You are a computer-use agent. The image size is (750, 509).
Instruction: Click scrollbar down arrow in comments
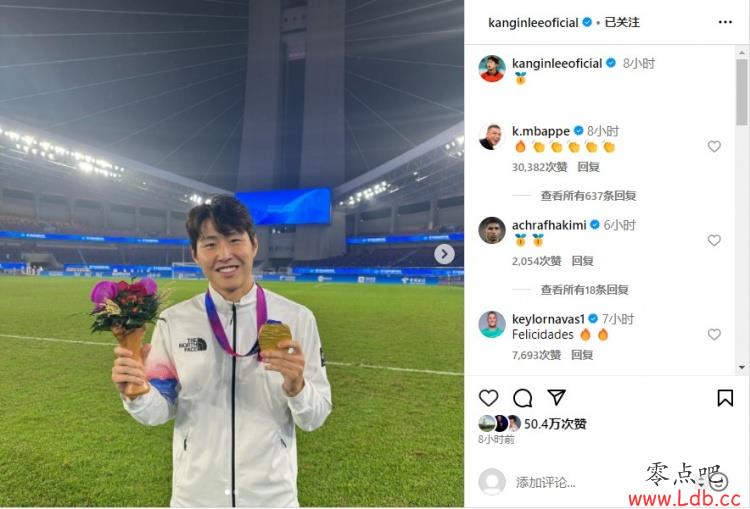[742, 367]
